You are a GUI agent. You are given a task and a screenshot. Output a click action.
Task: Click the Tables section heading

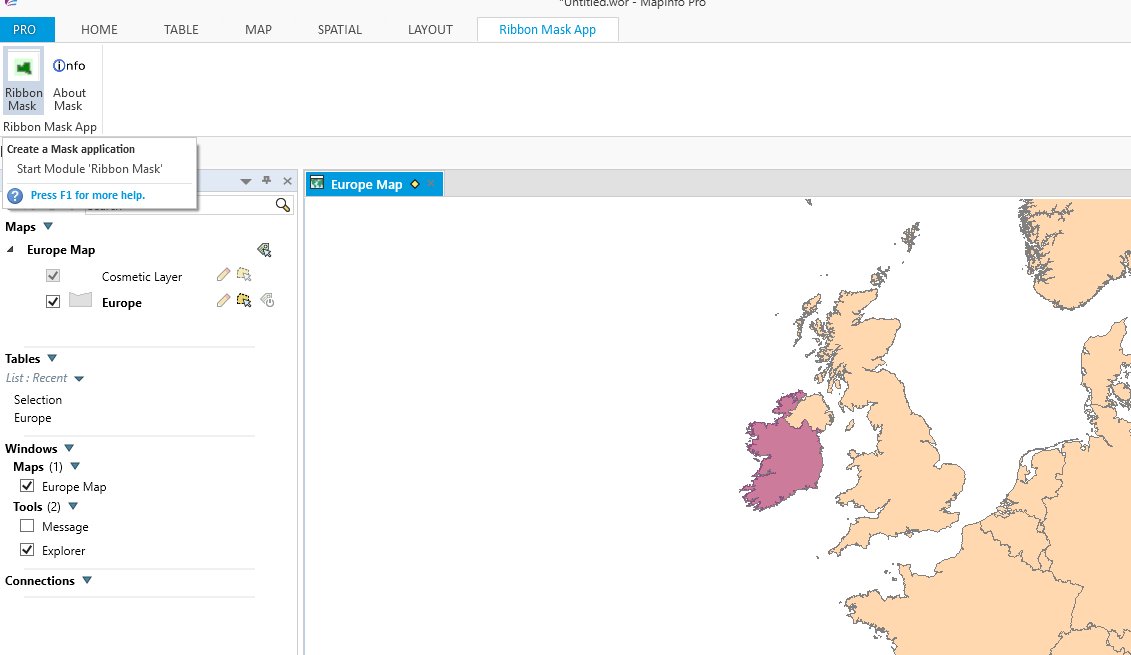22,359
